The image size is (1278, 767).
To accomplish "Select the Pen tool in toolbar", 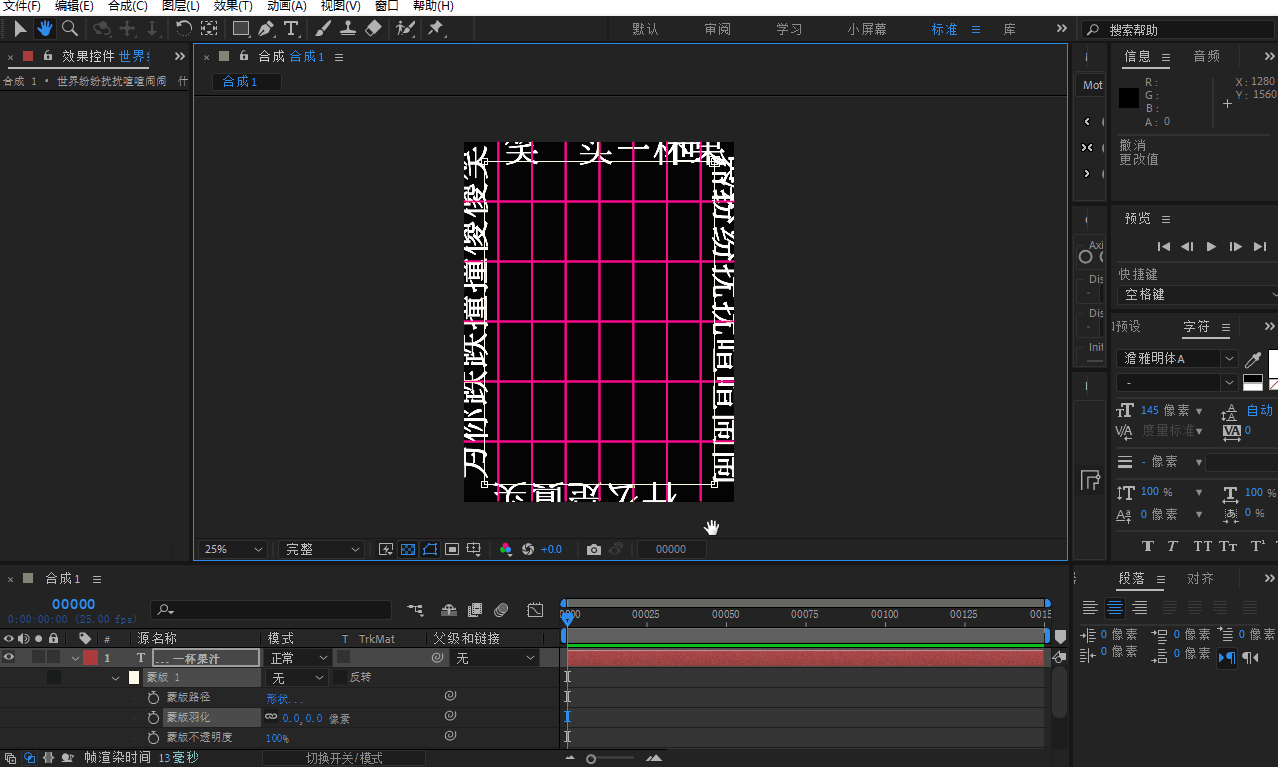I will (266, 29).
